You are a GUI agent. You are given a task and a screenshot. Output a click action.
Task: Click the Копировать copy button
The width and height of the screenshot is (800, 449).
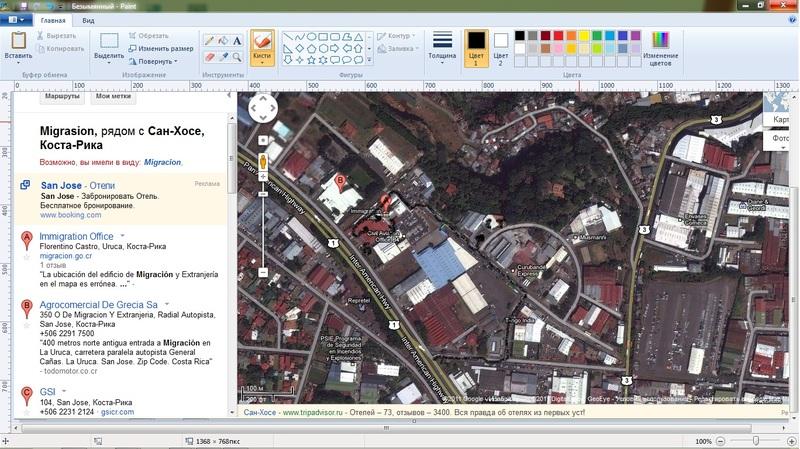coord(60,48)
